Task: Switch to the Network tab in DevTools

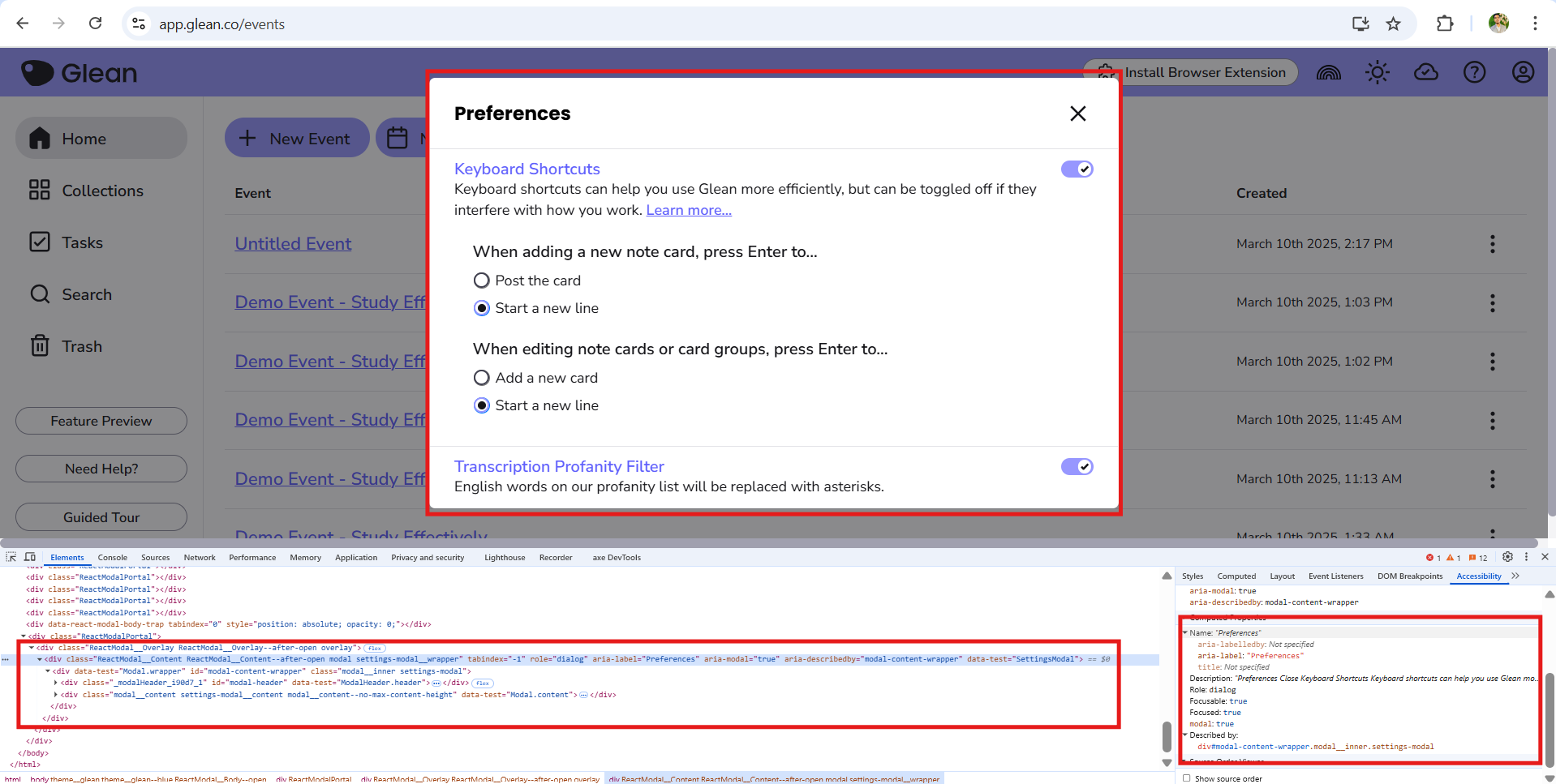Action: coord(199,558)
